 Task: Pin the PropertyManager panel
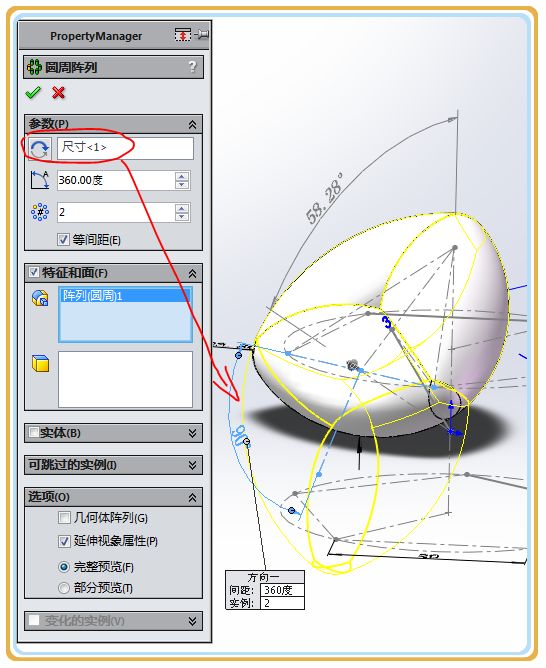point(201,35)
